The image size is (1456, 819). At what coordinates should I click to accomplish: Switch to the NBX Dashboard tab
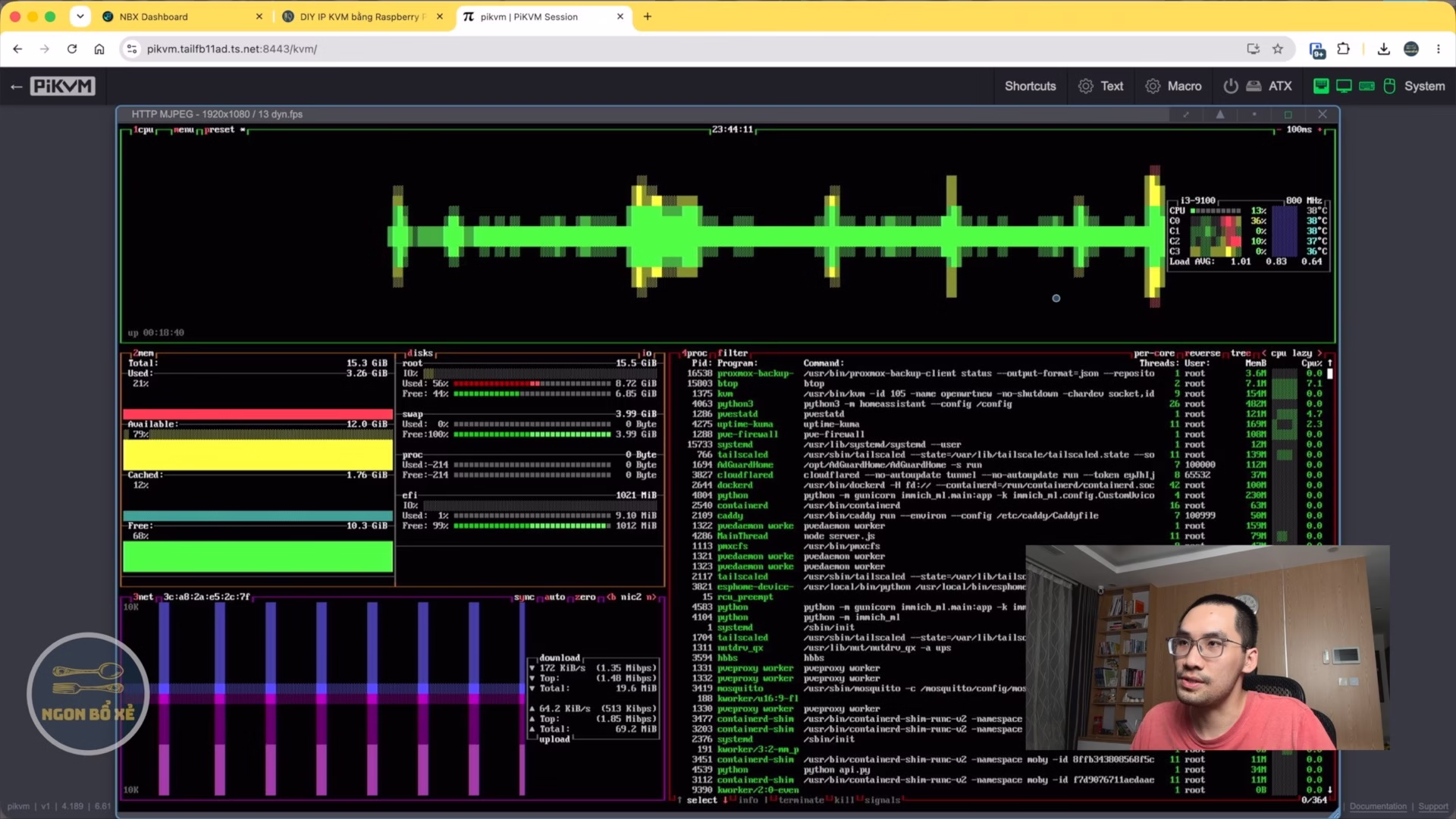(x=182, y=17)
